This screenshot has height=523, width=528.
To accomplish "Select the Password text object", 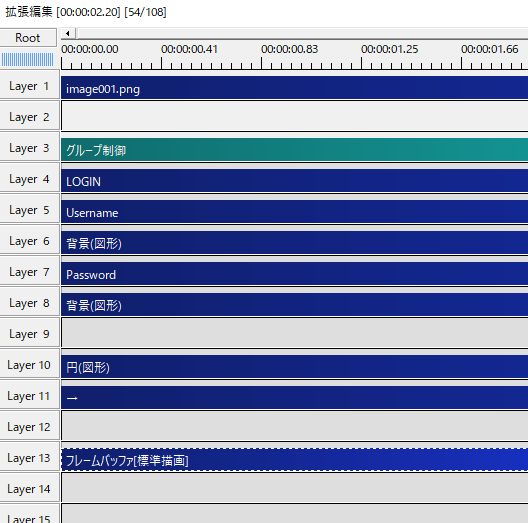I will tap(294, 273).
